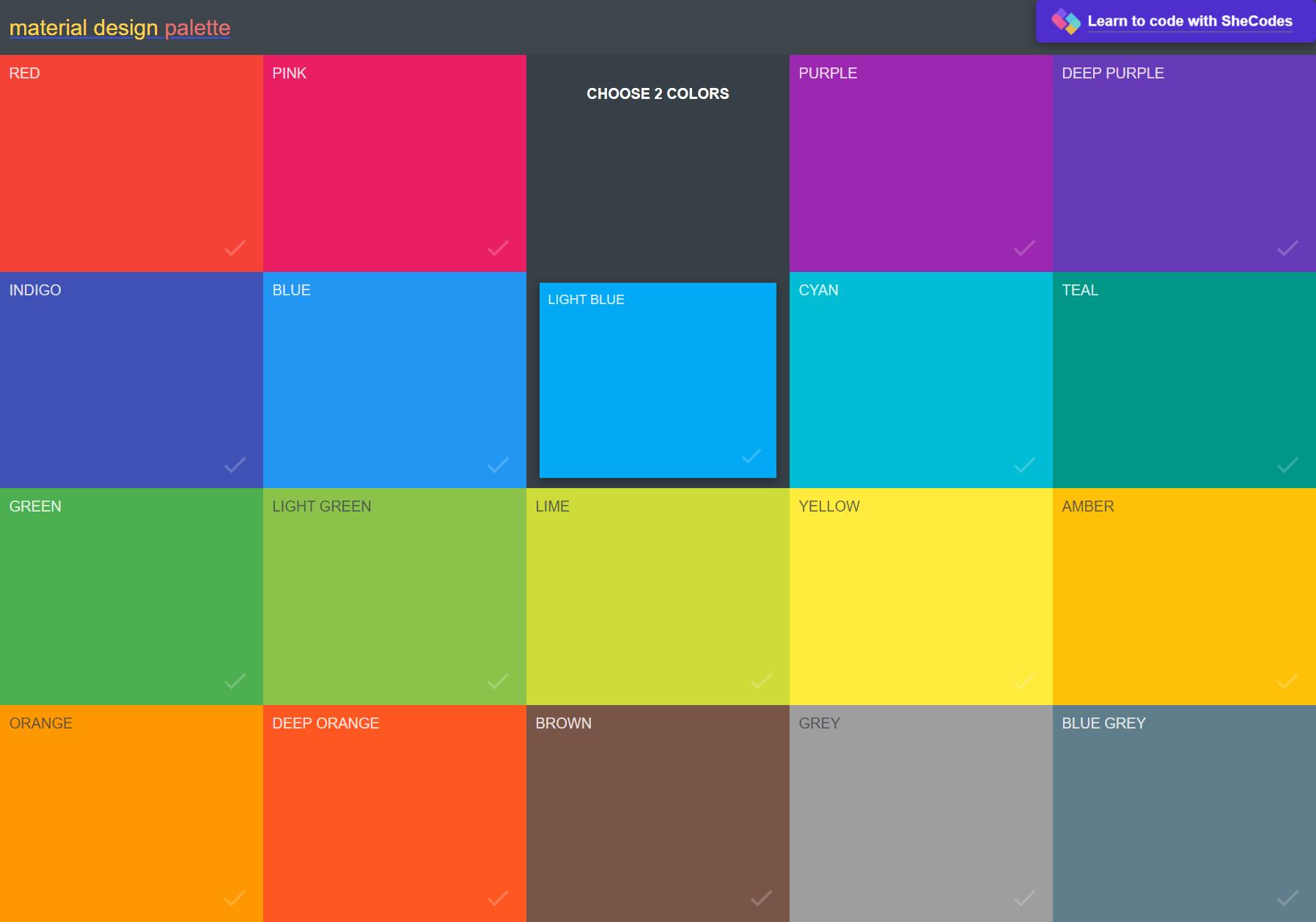This screenshot has height=922, width=1316.
Task: Click the checkmark on the Blue tile
Action: pos(498,465)
